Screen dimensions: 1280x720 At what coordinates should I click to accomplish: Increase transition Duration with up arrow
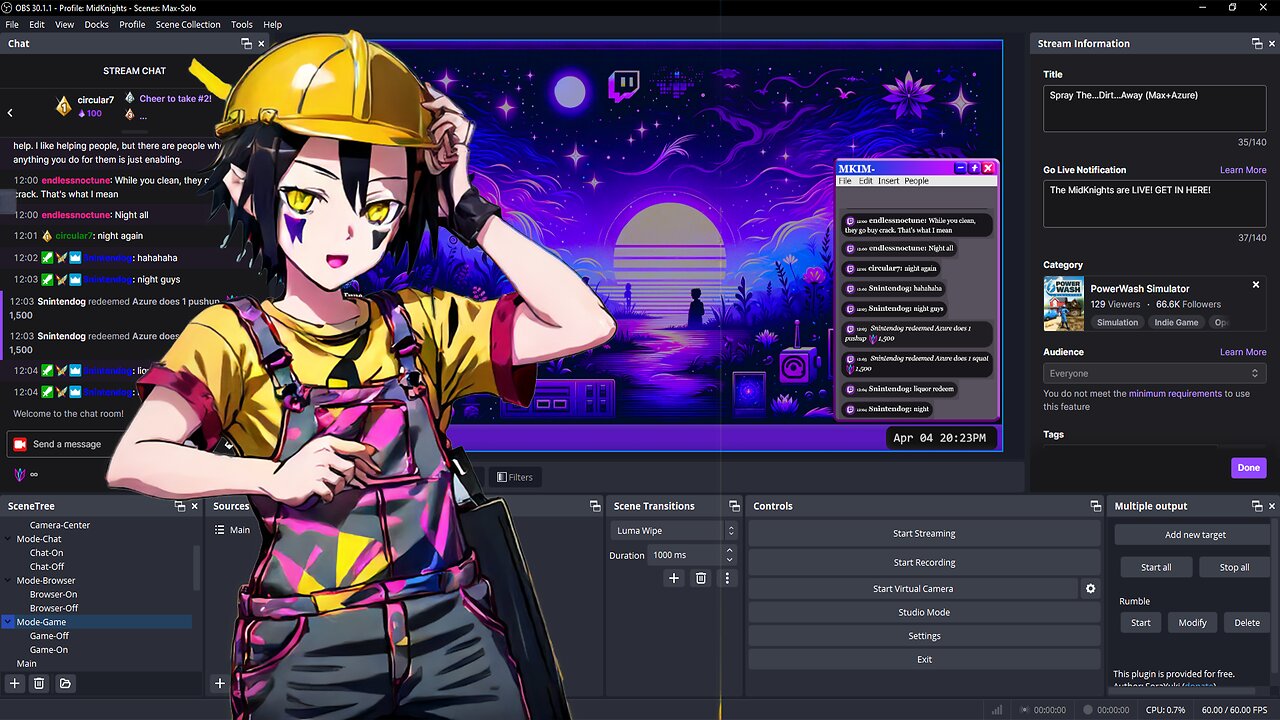(729, 550)
